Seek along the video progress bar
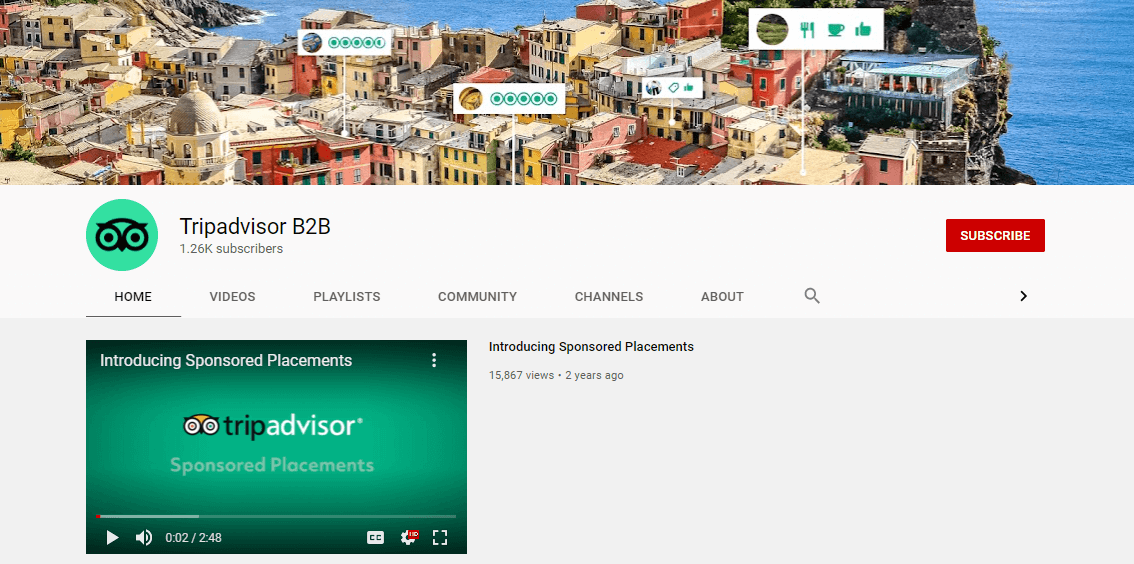 tap(276, 516)
